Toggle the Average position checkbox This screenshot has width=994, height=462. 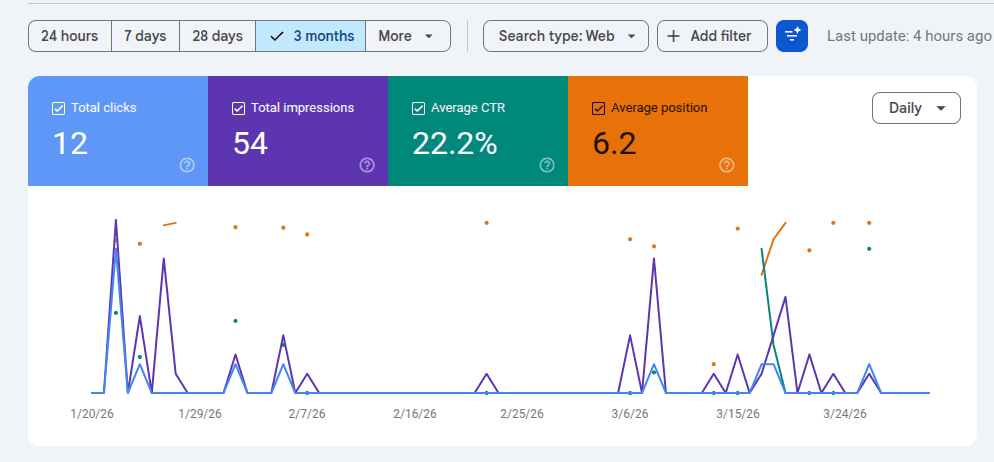point(598,108)
